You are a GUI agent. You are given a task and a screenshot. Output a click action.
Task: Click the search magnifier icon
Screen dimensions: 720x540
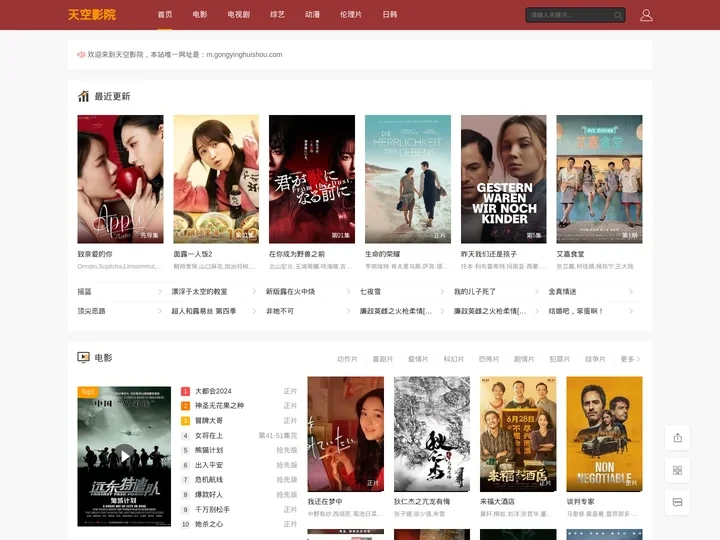[618, 15]
